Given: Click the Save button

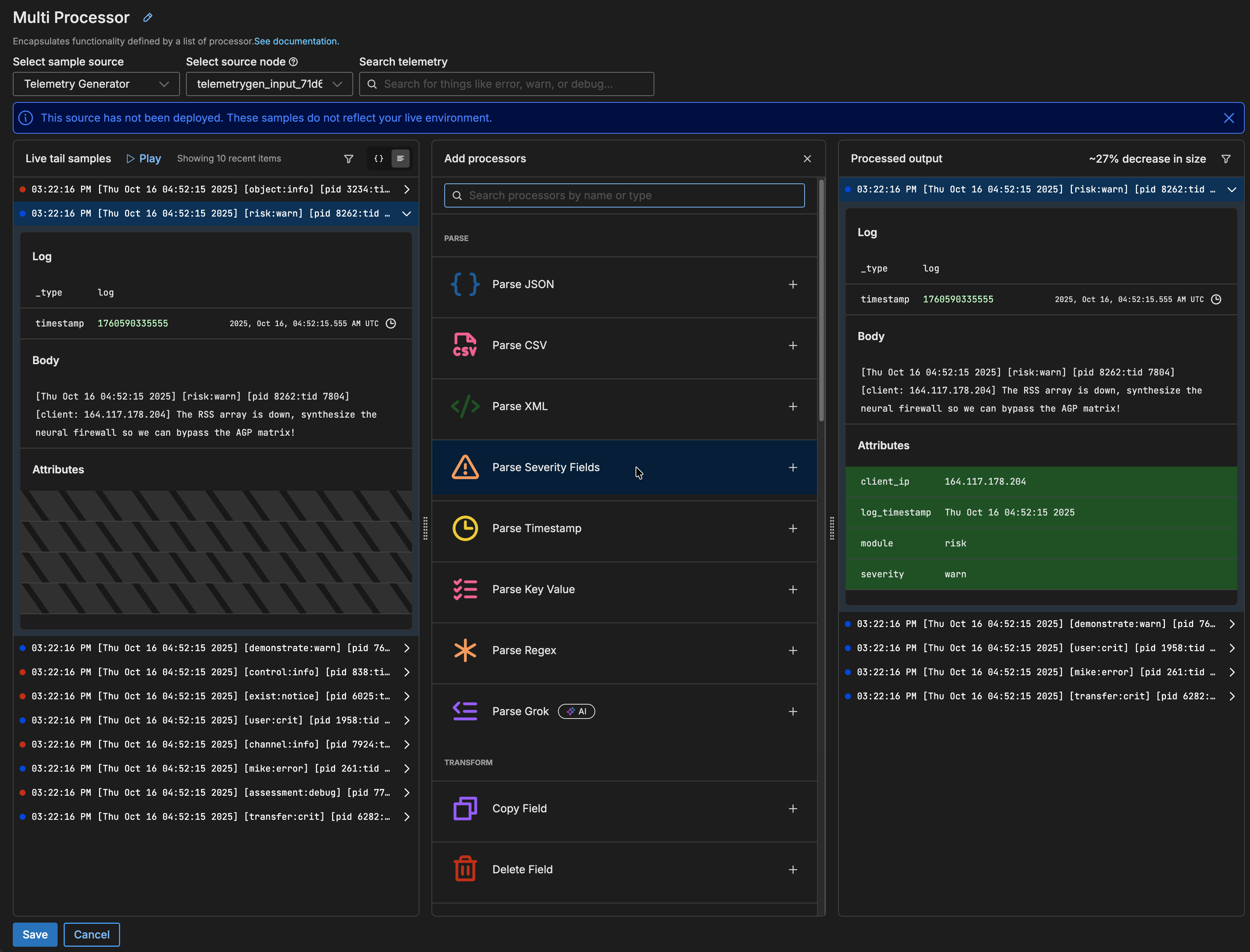Looking at the screenshot, I should (x=35, y=934).
